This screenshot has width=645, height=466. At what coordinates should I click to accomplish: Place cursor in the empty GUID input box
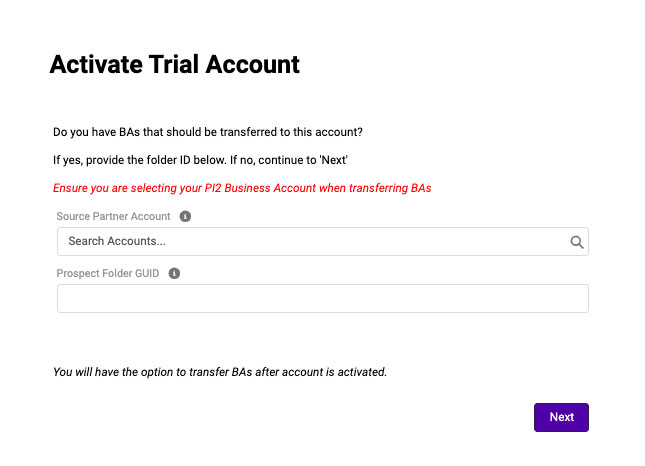(x=322, y=299)
